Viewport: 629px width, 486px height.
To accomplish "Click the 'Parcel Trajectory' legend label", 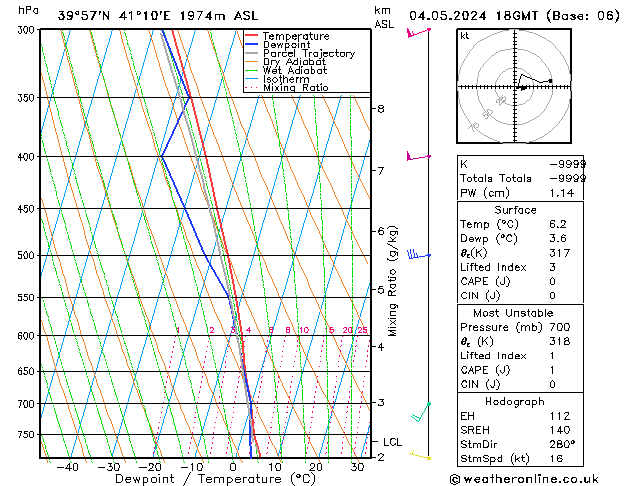I will click(309, 53).
